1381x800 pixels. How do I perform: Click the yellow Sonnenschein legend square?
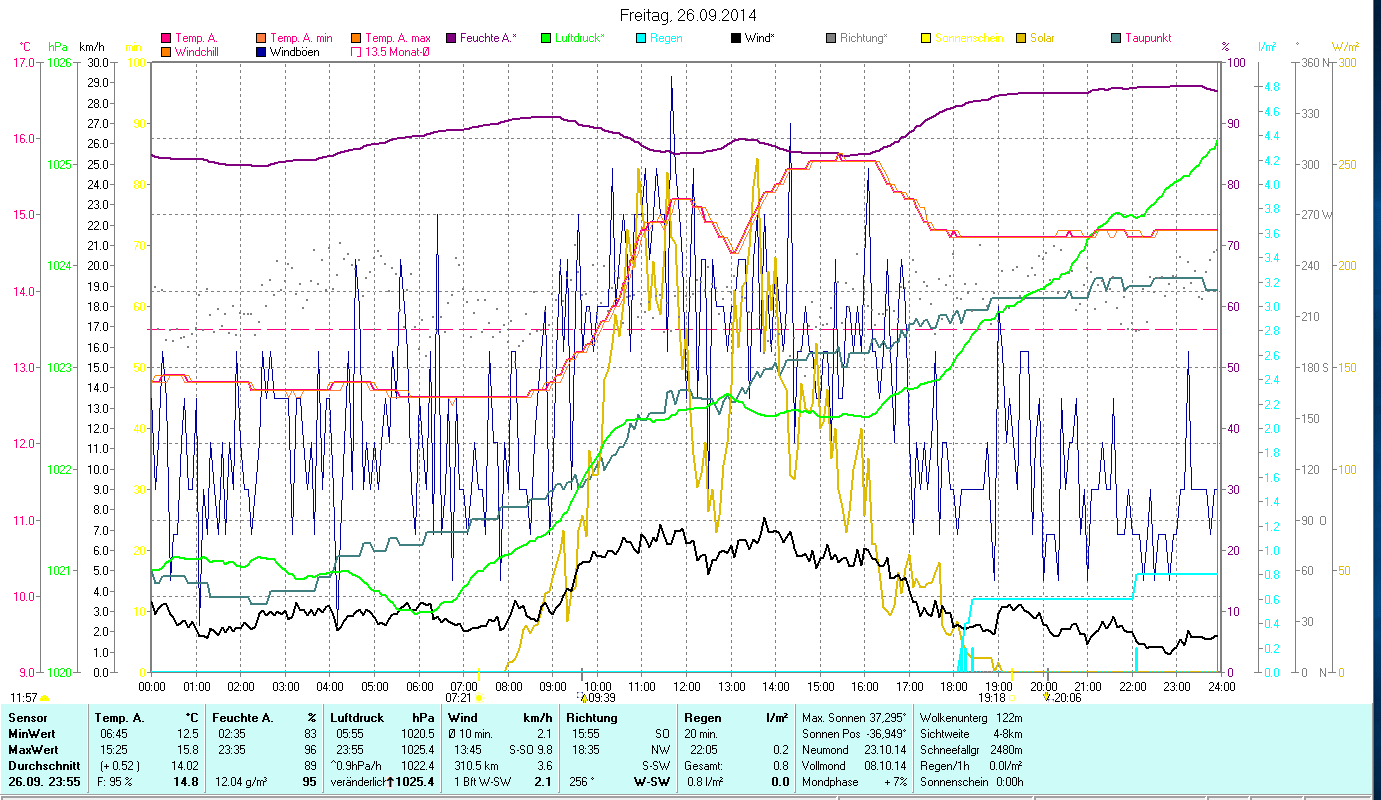point(925,39)
